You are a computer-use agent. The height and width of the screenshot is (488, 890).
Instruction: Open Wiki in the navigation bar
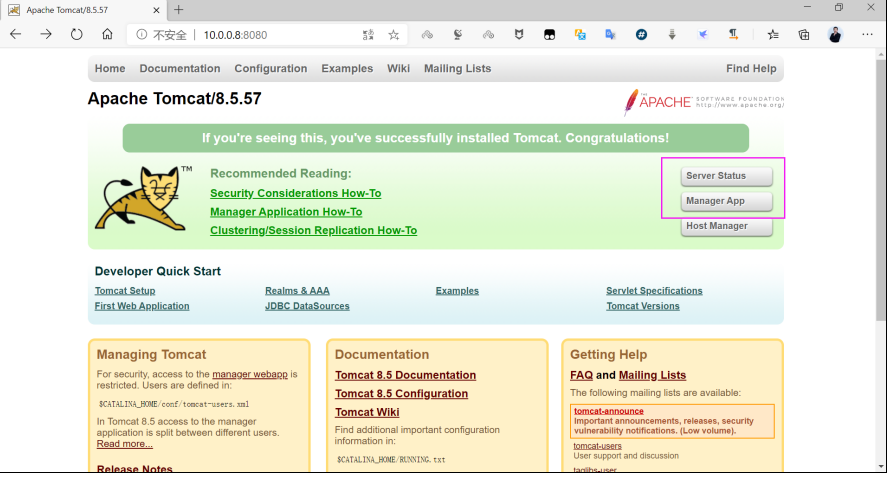point(398,69)
